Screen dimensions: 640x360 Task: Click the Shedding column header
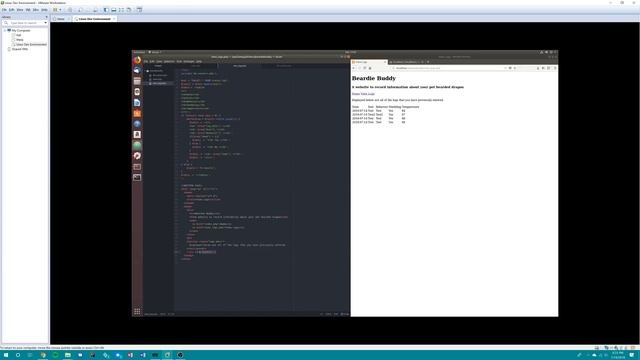[x=395, y=107]
